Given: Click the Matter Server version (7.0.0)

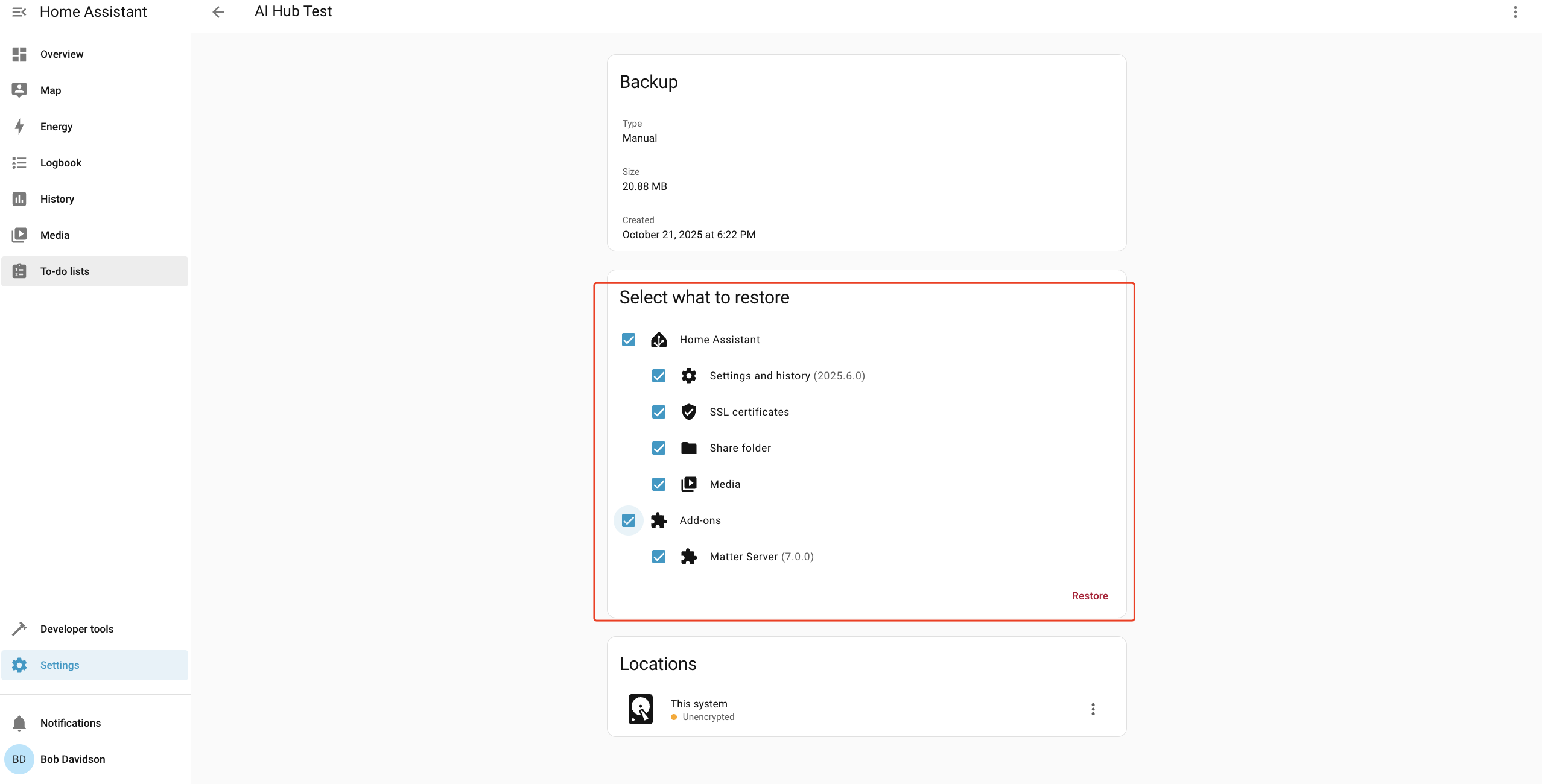Looking at the screenshot, I should tap(798, 557).
